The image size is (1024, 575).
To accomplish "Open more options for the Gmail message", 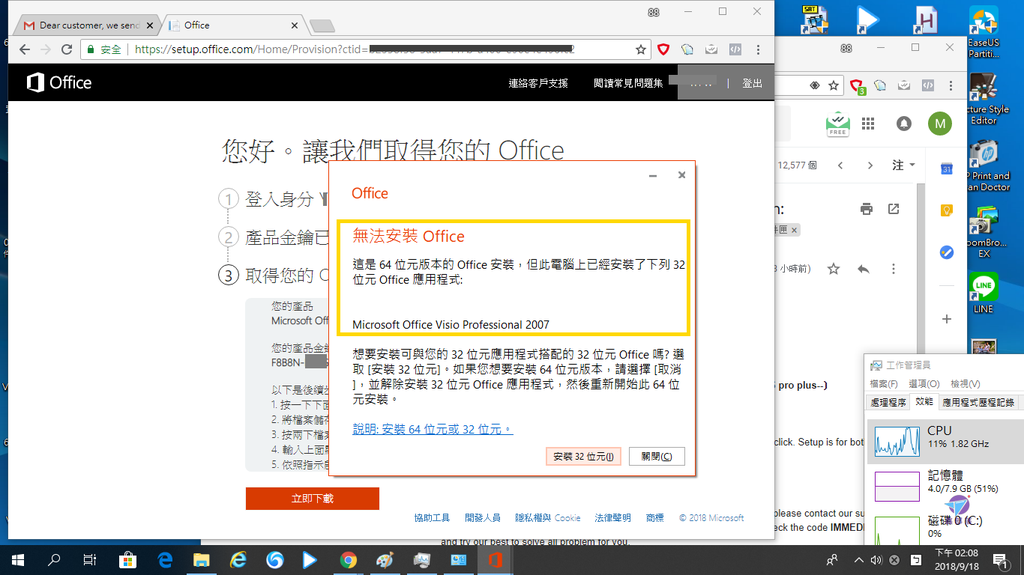I will tap(893, 269).
